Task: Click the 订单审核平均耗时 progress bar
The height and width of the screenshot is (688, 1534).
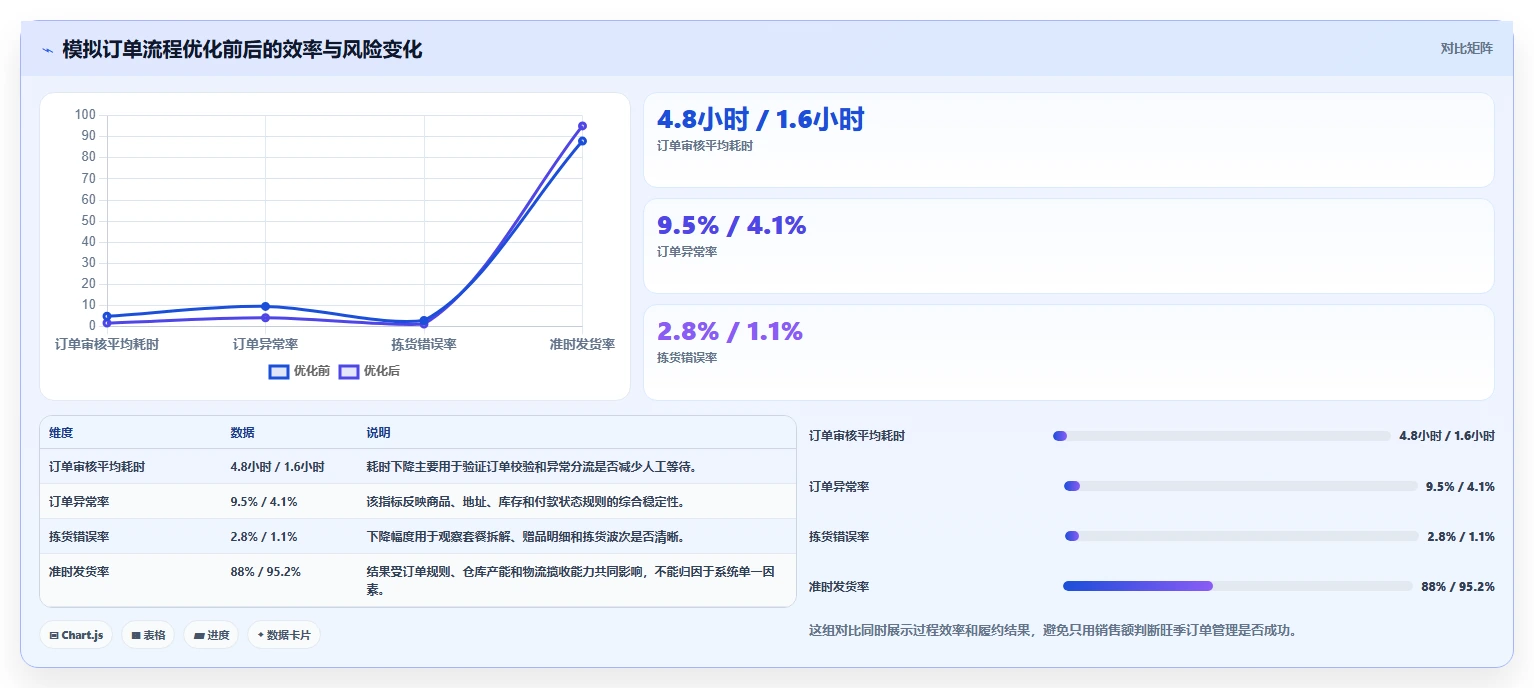Action: 1221,436
